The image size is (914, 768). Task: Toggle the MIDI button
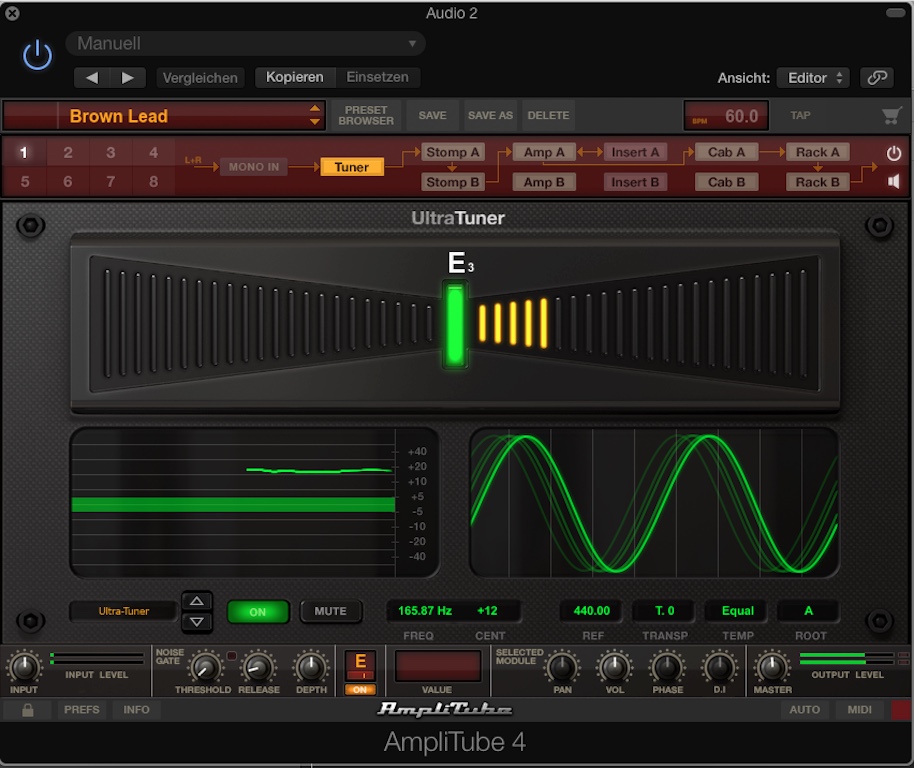point(859,710)
